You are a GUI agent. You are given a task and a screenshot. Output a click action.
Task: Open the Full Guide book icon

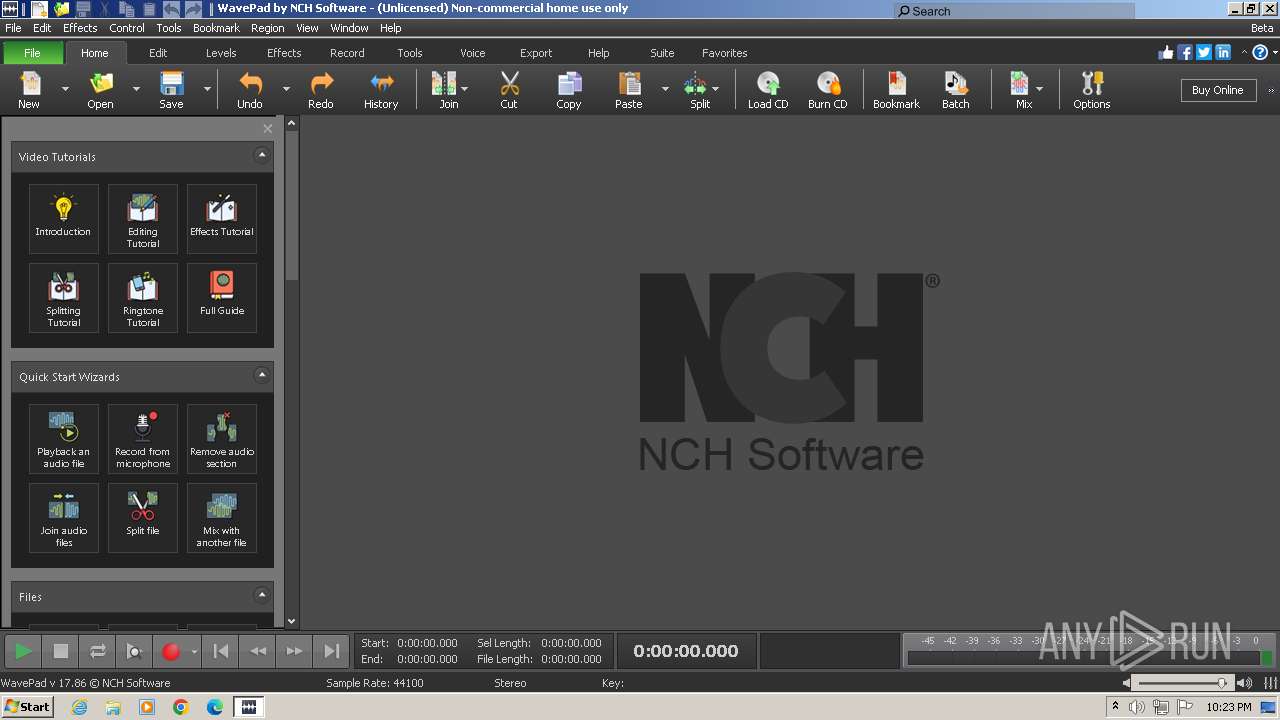222,297
